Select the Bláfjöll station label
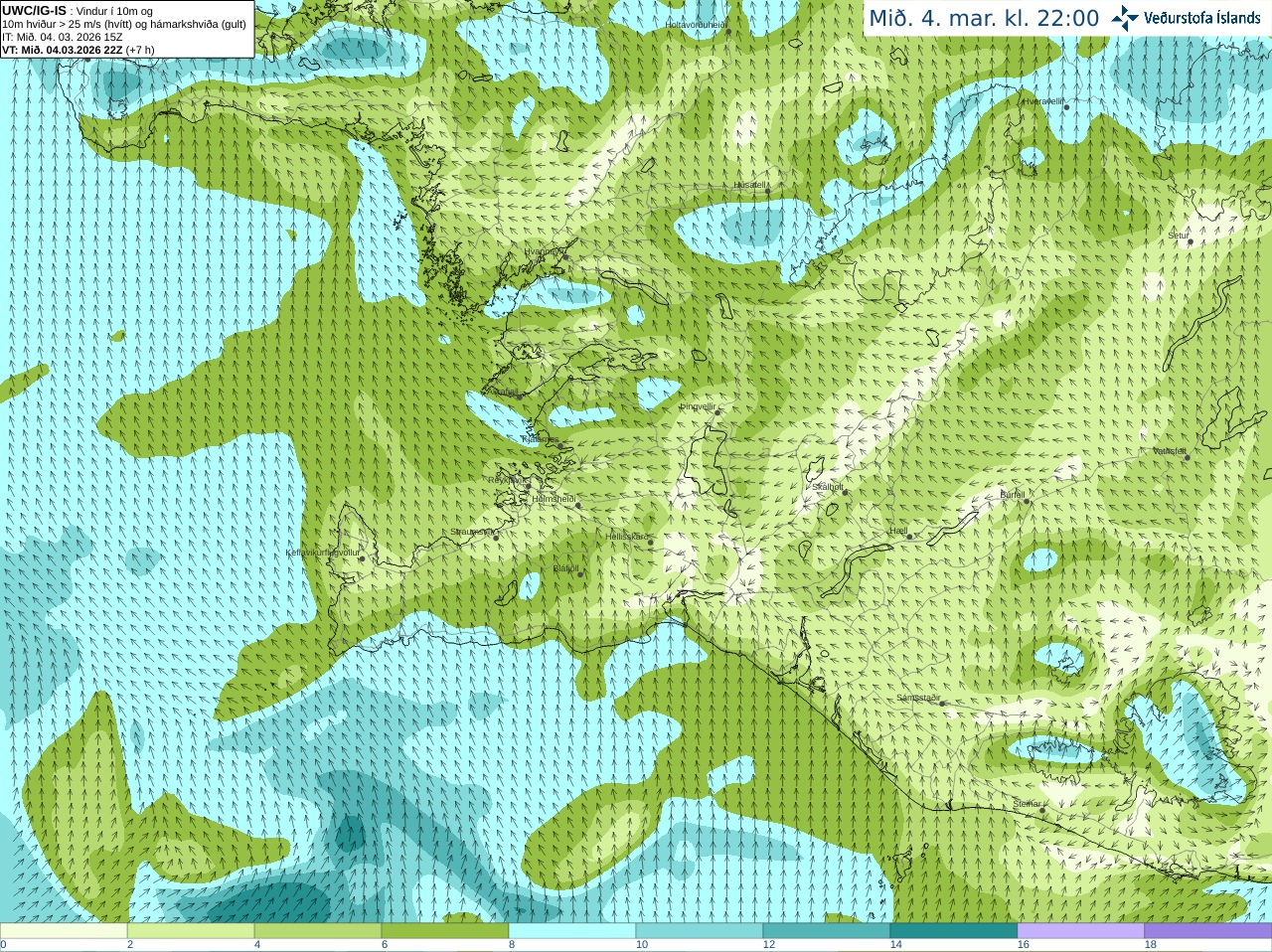The image size is (1272, 952). coord(565,568)
